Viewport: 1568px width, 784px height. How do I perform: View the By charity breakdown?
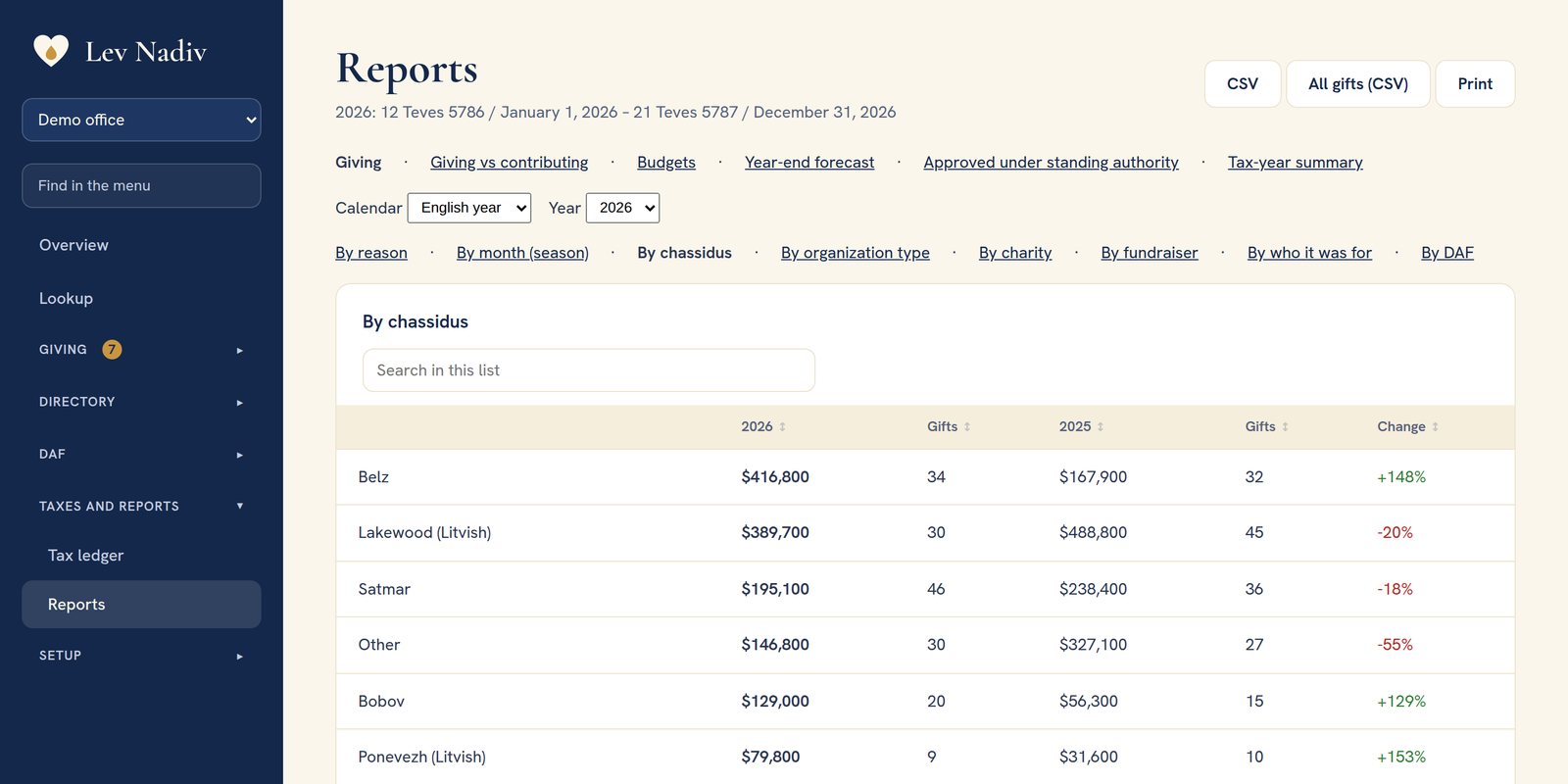pos(1015,253)
